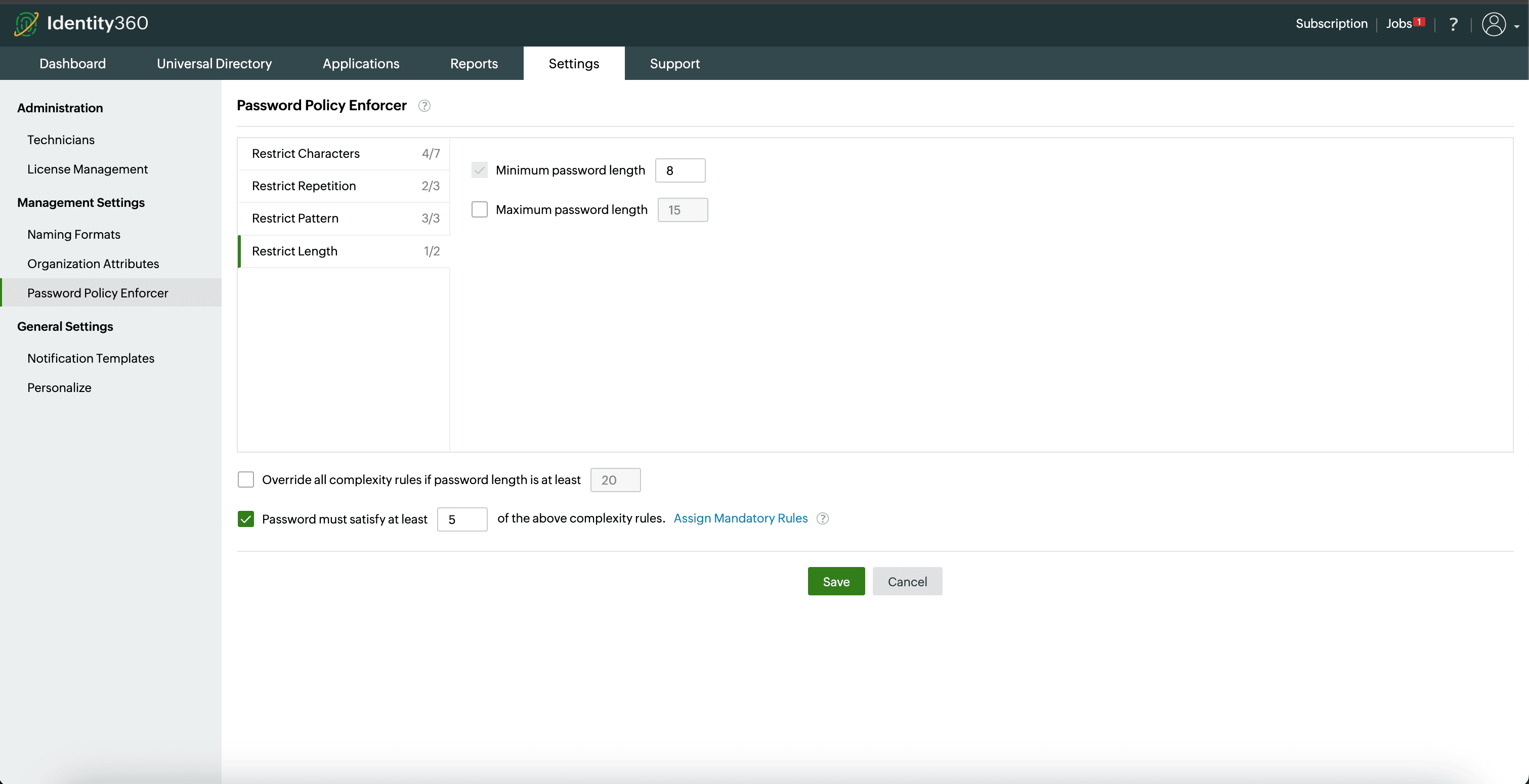Switch to the Universal Directory tab

214,64
